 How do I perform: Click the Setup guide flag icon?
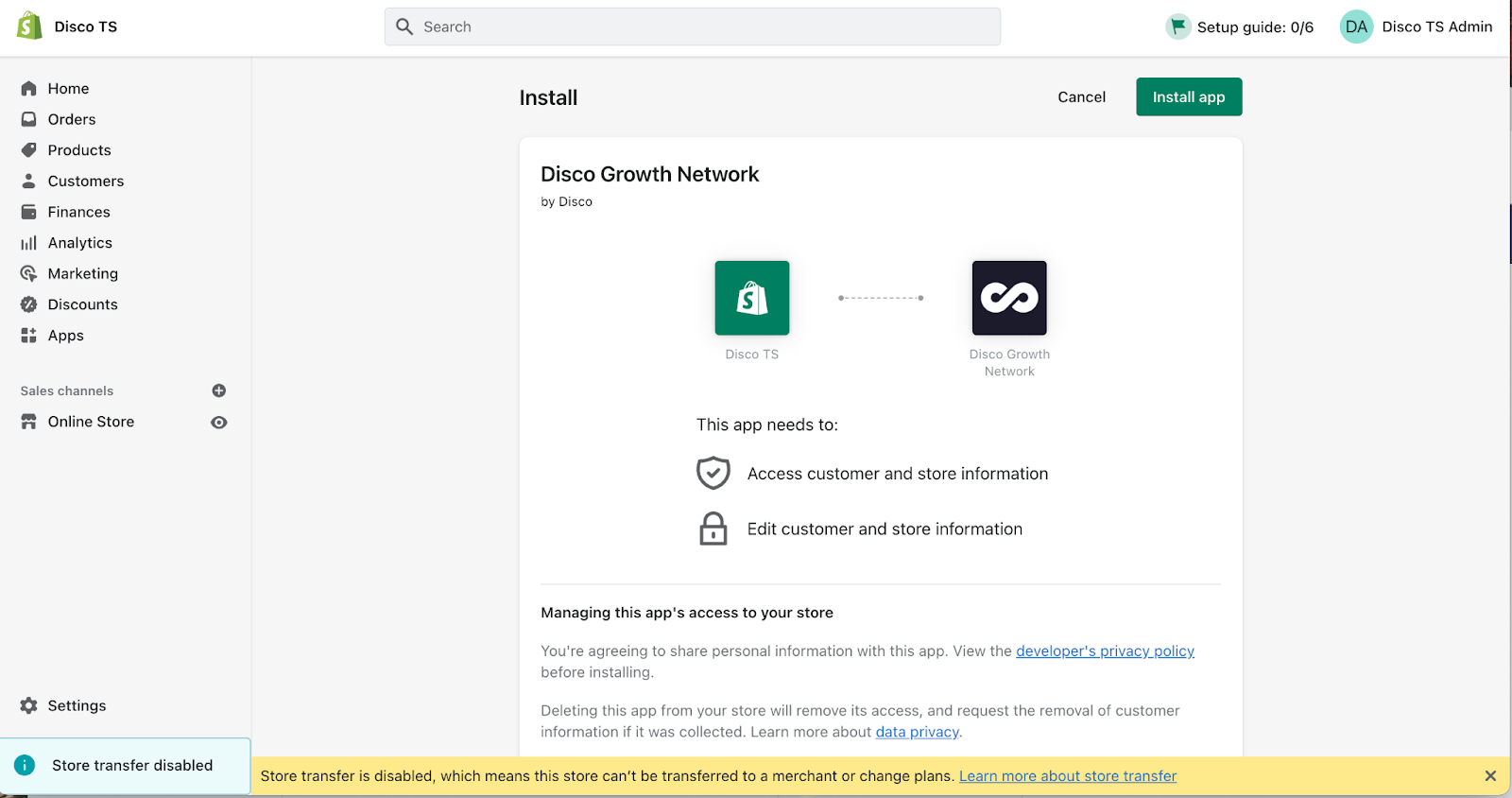pos(1178,26)
